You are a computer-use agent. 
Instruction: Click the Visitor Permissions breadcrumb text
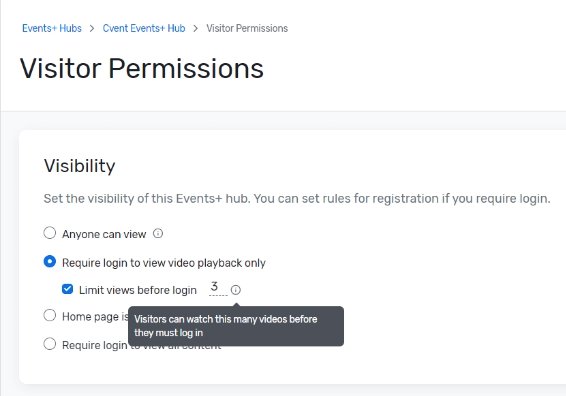pos(247,28)
